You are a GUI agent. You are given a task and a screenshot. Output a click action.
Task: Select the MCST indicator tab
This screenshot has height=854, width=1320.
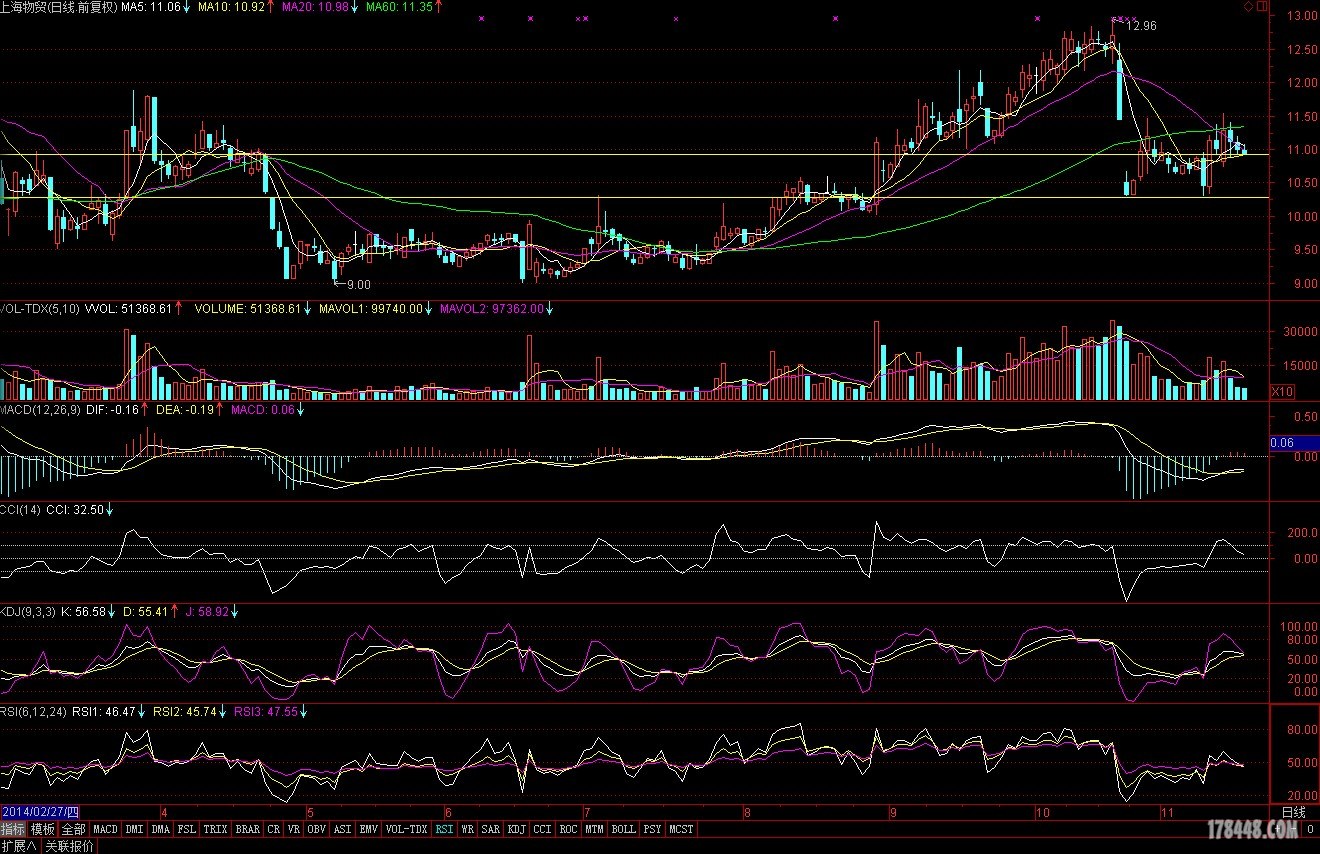click(x=681, y=829)
